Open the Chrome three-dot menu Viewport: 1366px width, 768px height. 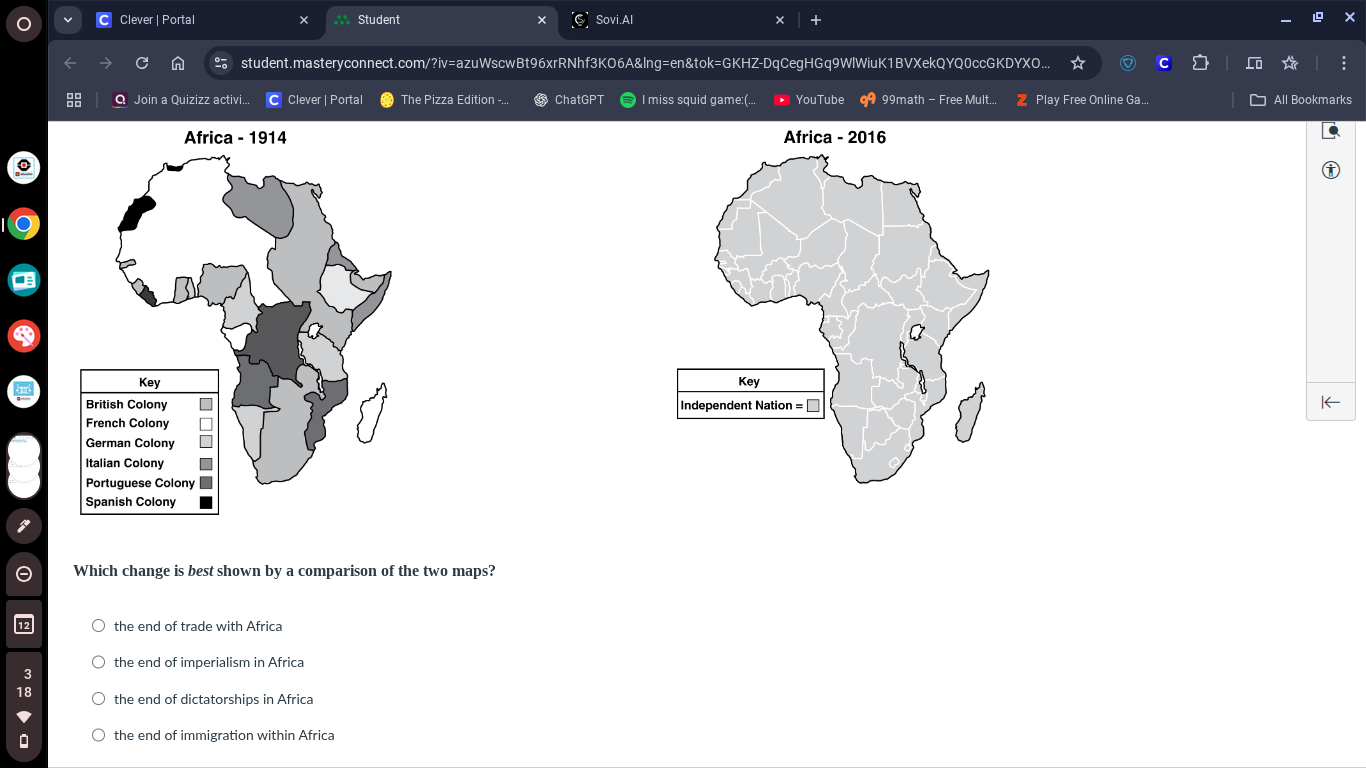tap(1343, 63)
